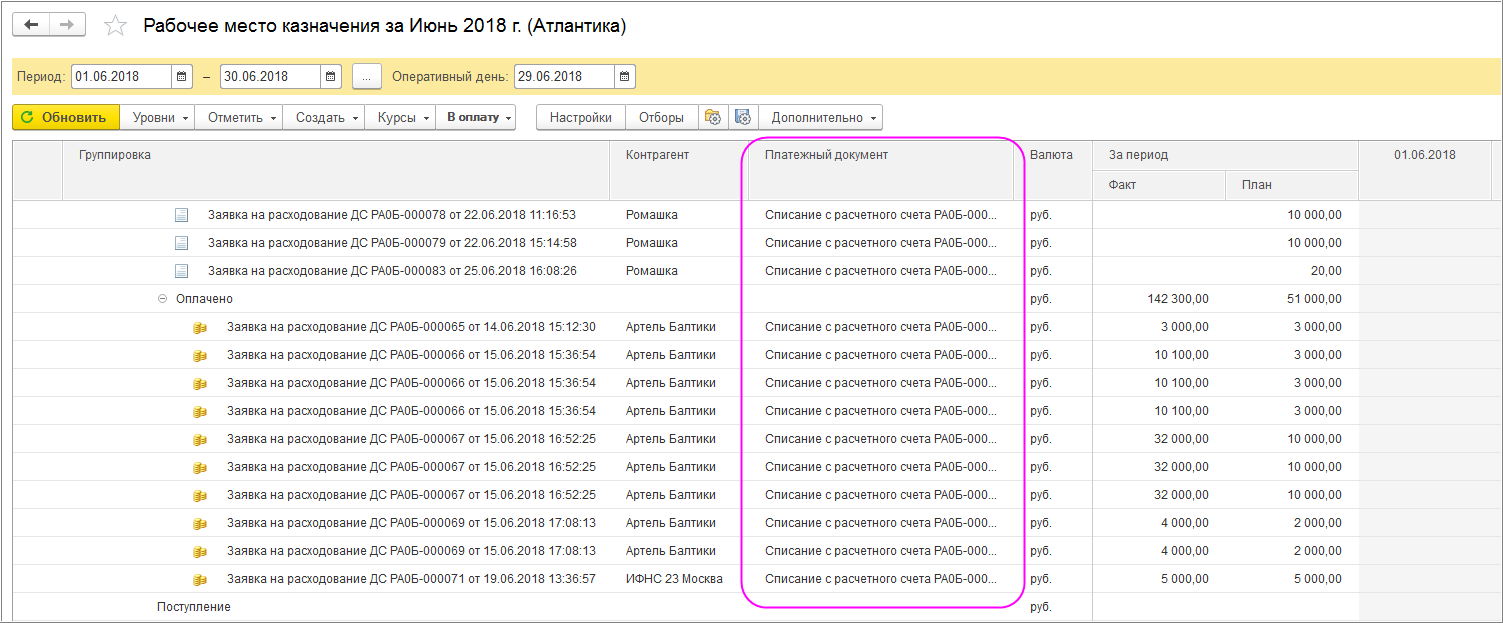
Task: Add page to favorites with star icon
Action: [116, 26]
